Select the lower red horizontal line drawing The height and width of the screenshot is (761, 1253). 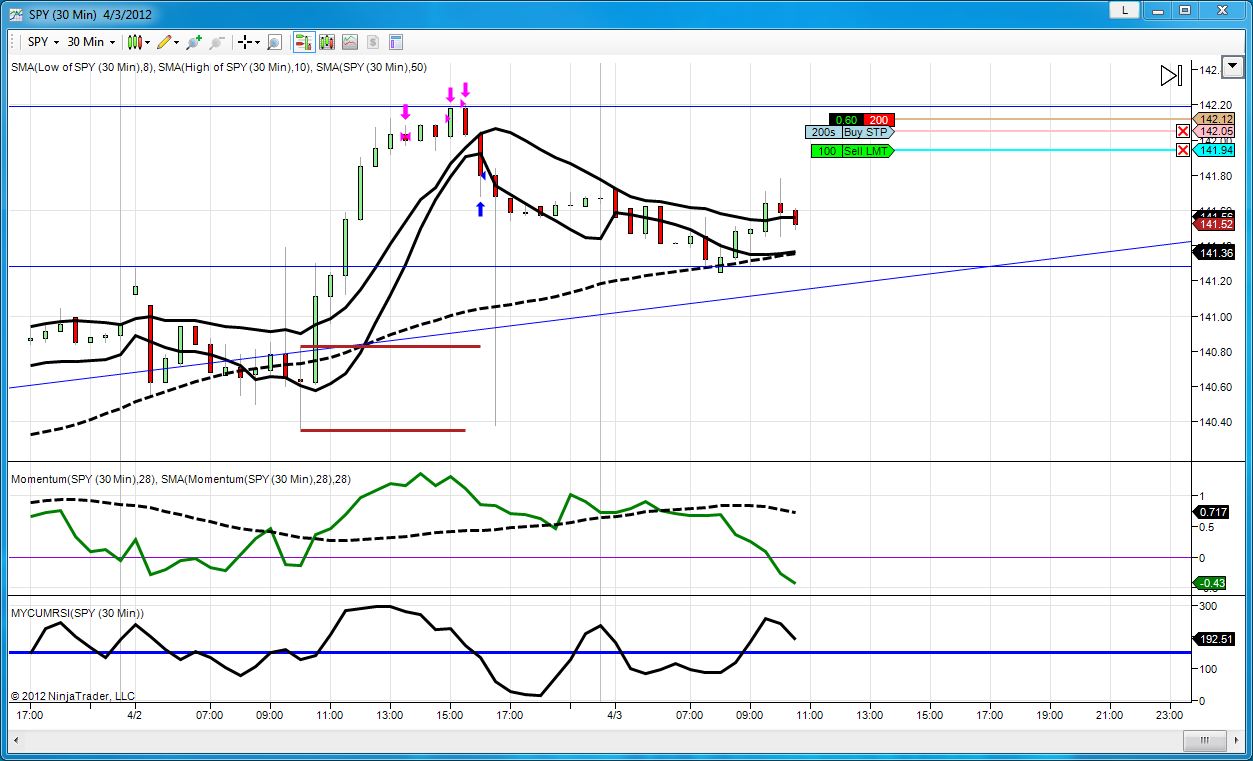pos(383,430)
